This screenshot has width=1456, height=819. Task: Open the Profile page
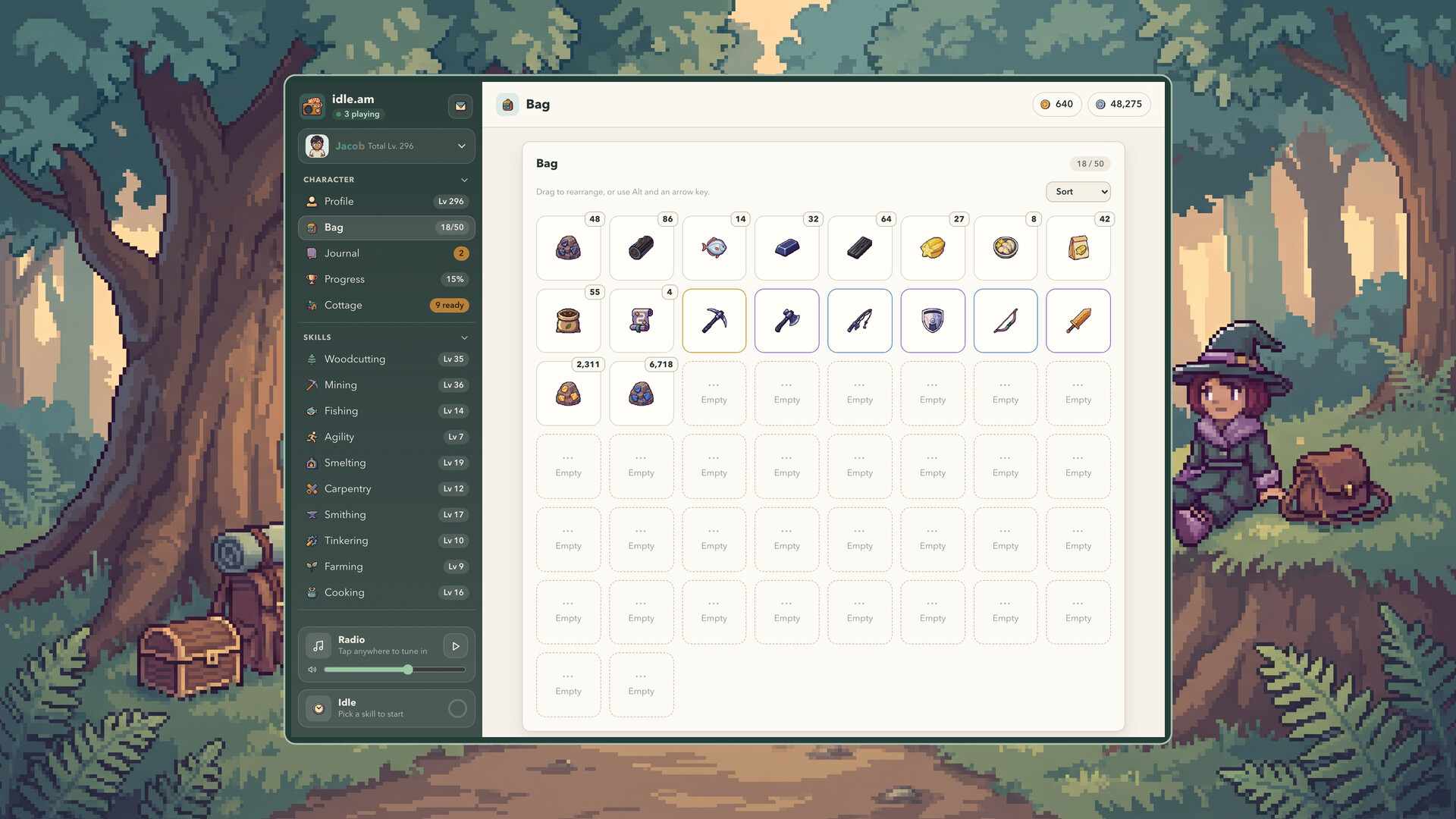click(x=386, y=202)
